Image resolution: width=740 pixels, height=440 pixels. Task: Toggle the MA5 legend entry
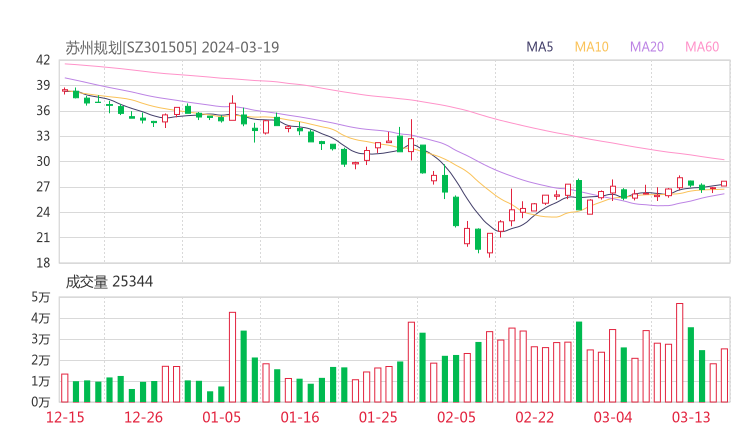coord(540,47)
